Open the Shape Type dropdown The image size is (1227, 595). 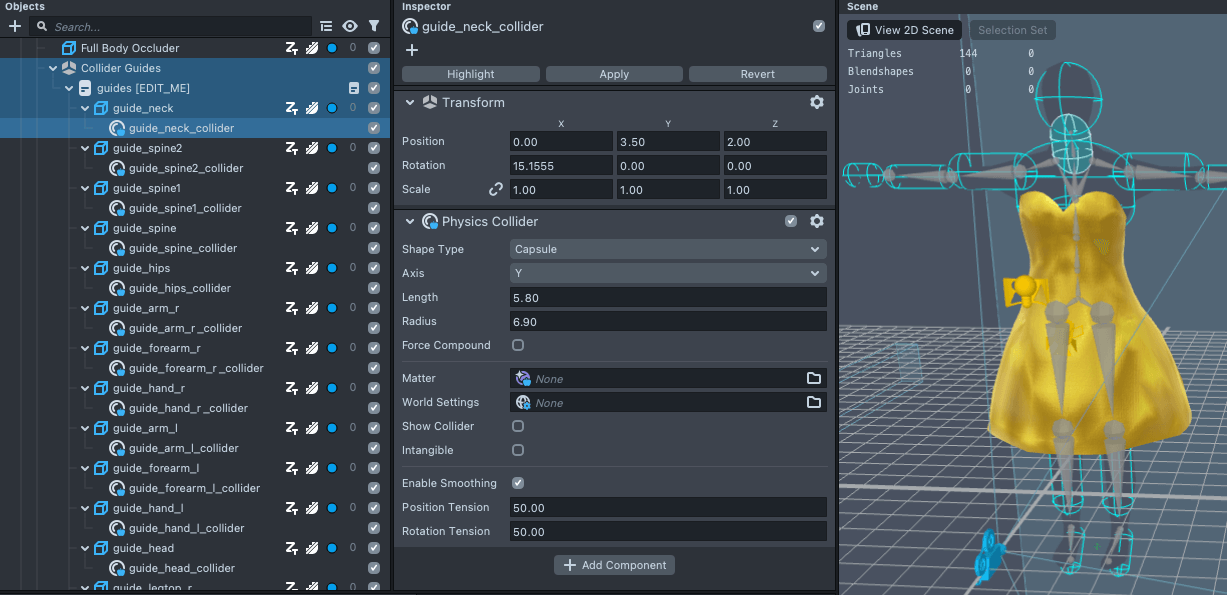pyautogui.click(x=667, y=249)
